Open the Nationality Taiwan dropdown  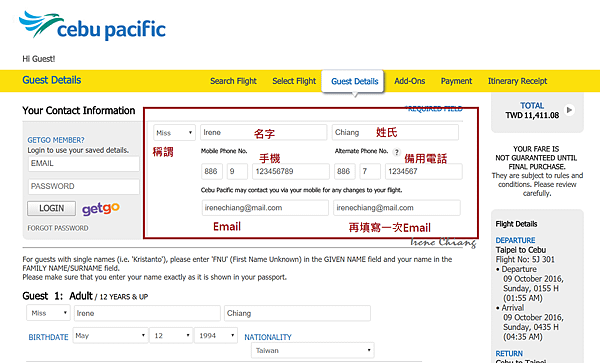coord(313,350)
